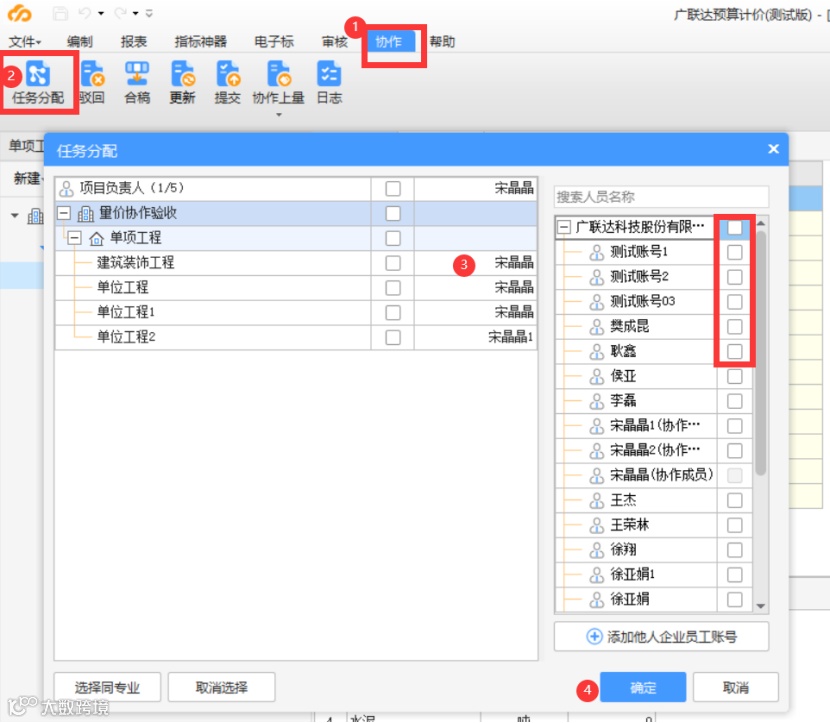
Task: Switch to the 协作 tab
Action: pos(389,42)
